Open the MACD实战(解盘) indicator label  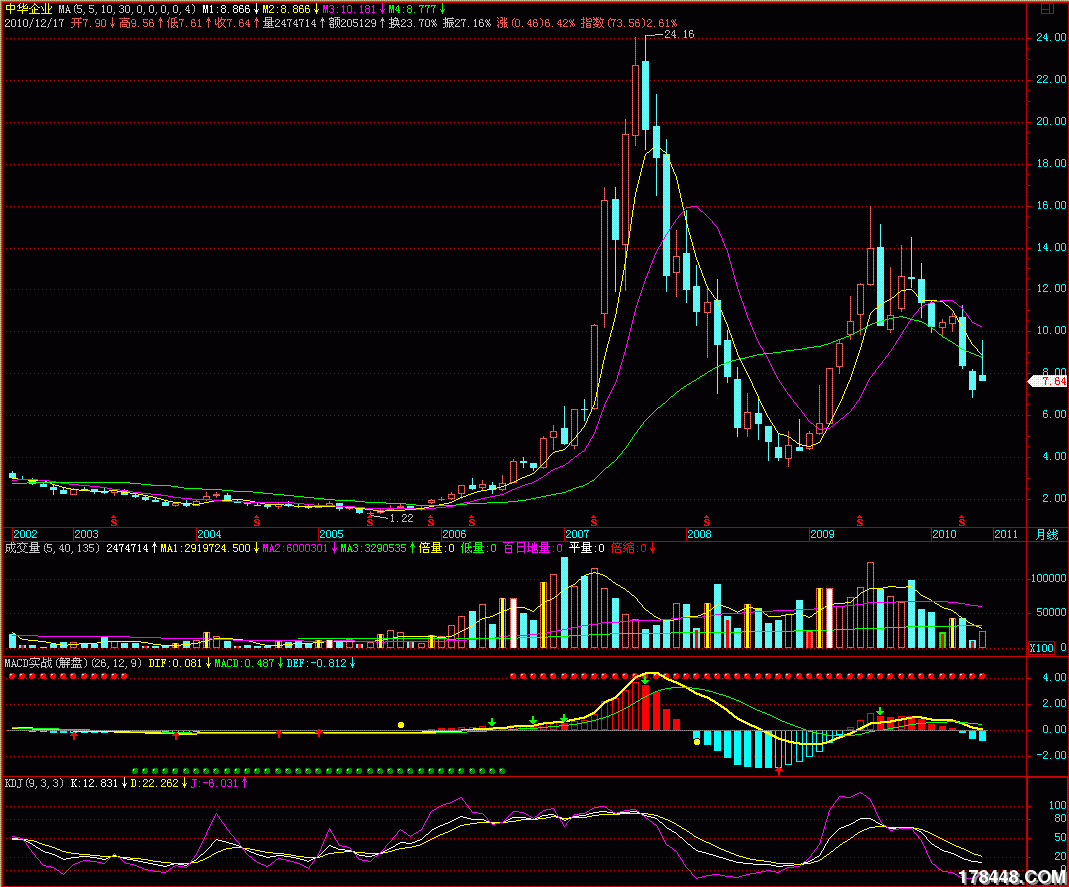[46, 663]
